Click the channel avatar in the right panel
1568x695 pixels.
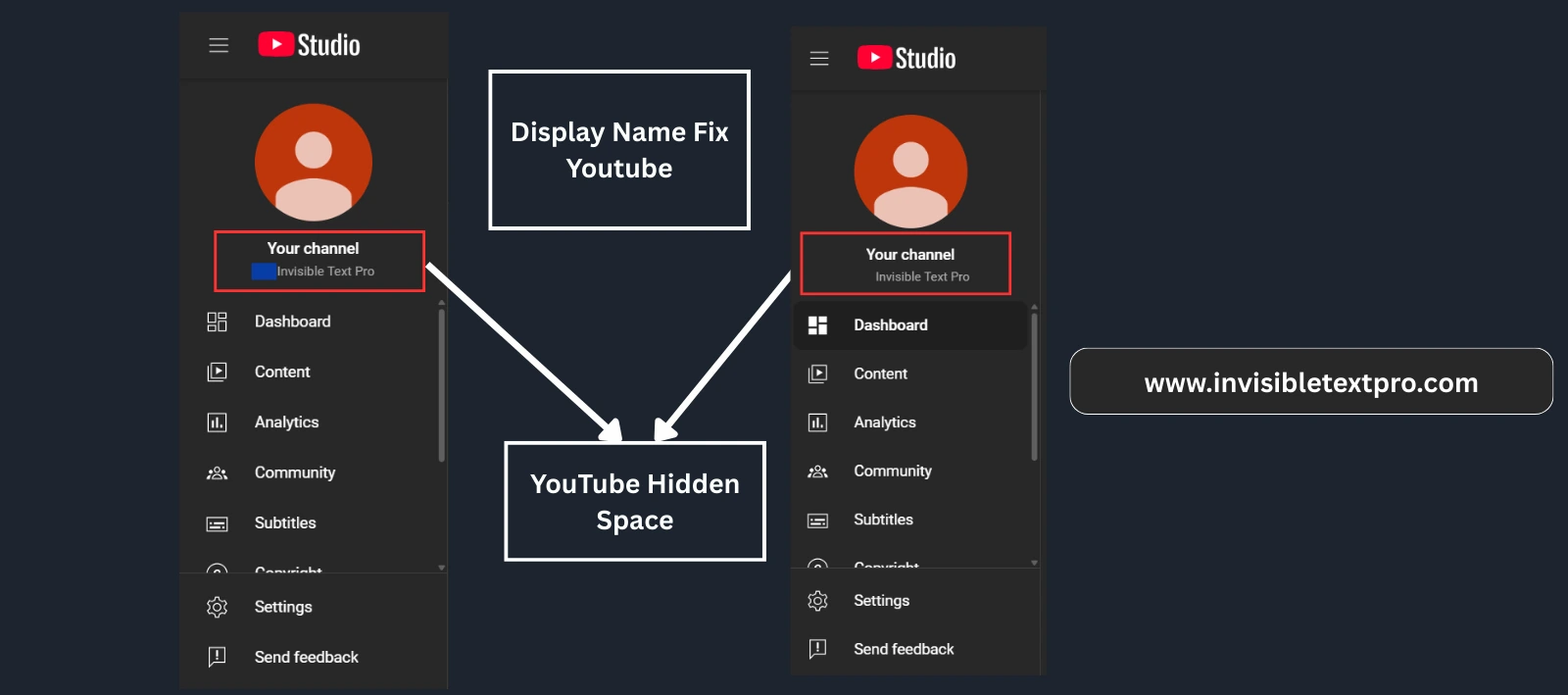[910, 172]
